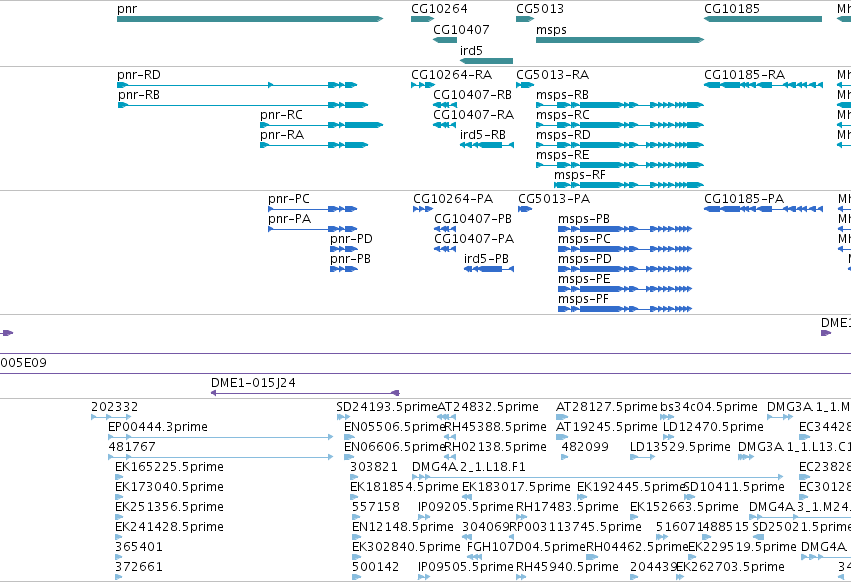The image size is (851, 582).
Task: Select the ird5-PB protein label
Action: (486, 259)
